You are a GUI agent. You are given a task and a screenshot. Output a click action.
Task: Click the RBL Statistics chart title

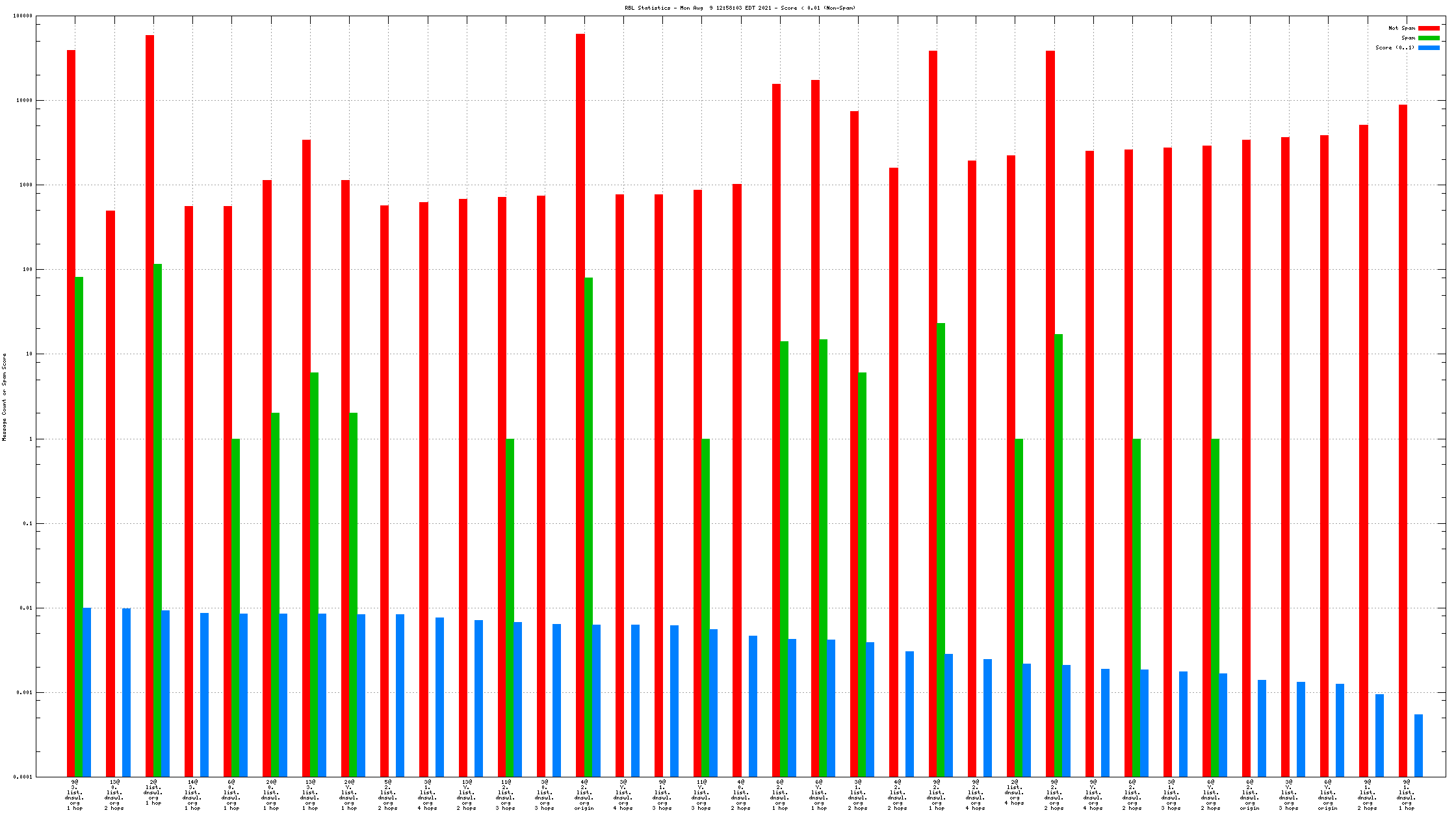[x=740, y=8]
